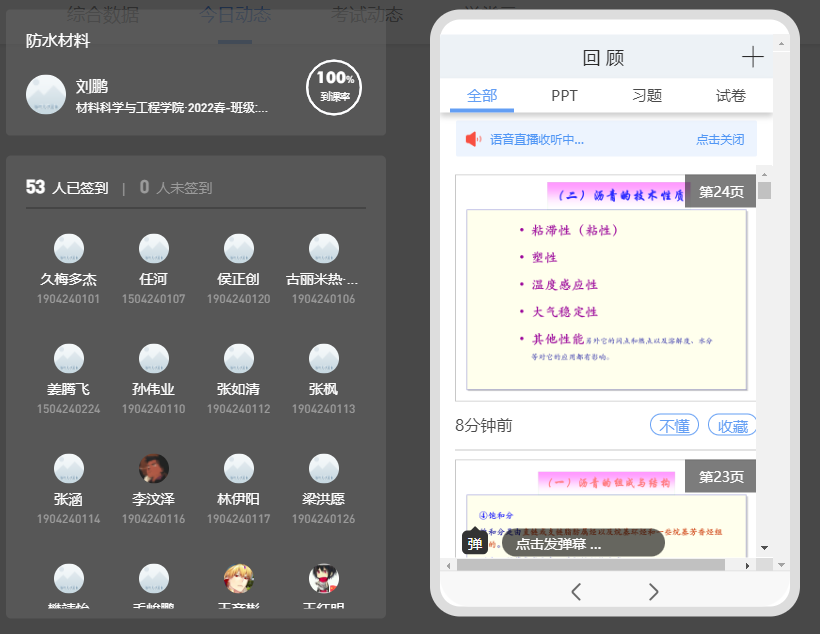Image resolution: width=820 pixels, height=634 pixels.
Task: Click the slide list scrollbar up arrow
Action: [x=765, y=174]
